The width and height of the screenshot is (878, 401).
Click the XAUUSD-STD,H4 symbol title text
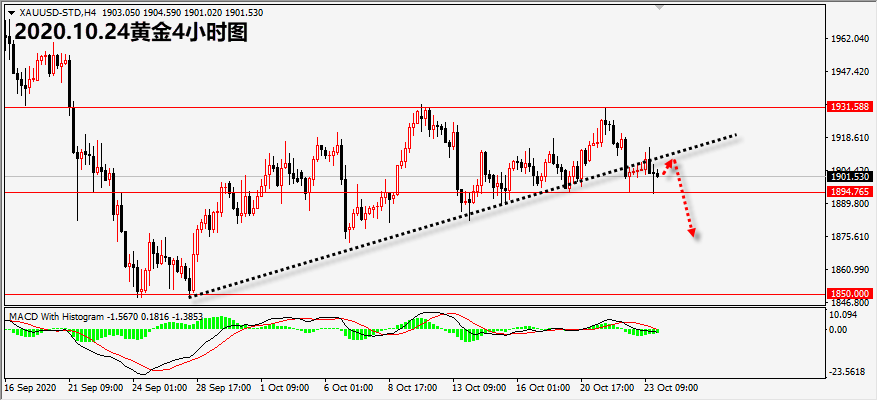[x=60, y=11]
